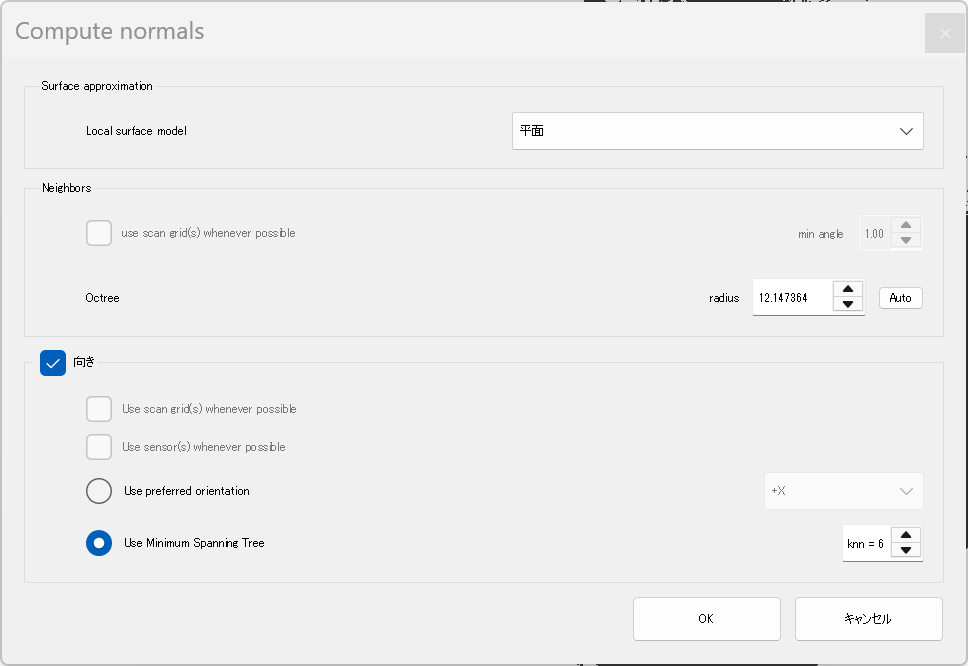
Task: Confirm with the OK button
Action: [706, 618]
